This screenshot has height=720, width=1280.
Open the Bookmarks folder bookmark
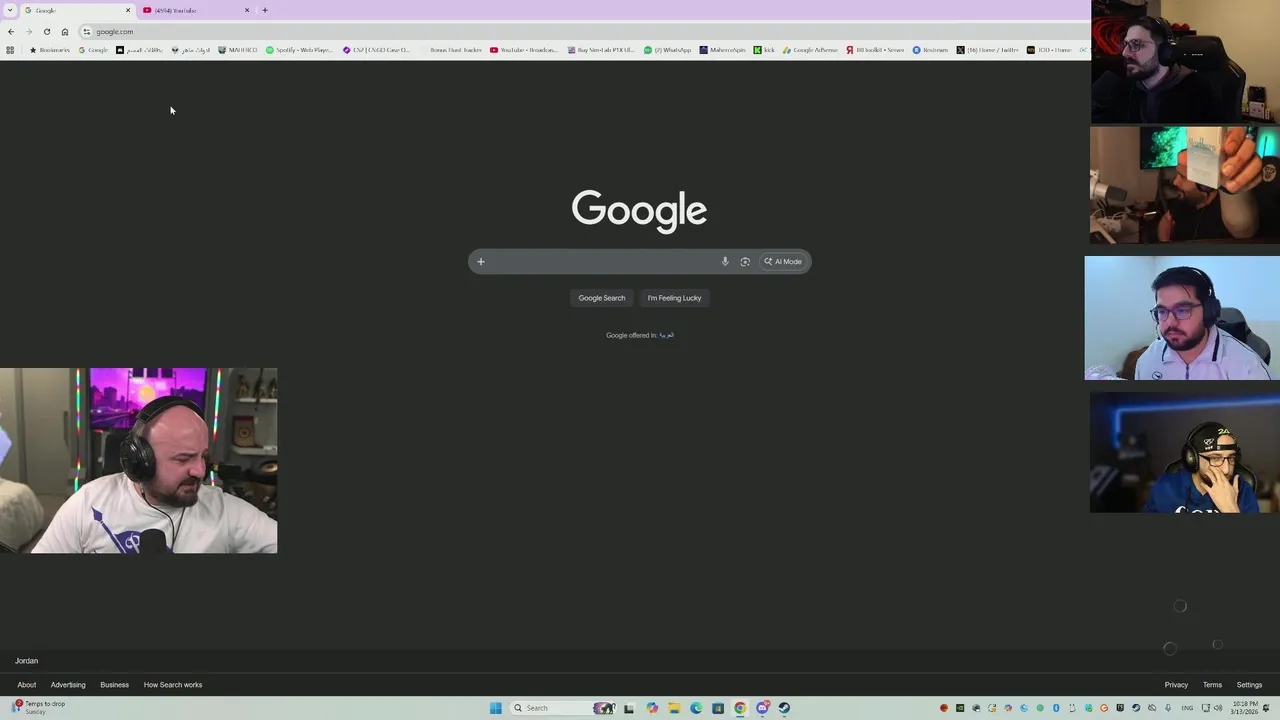tap(50, 50)
